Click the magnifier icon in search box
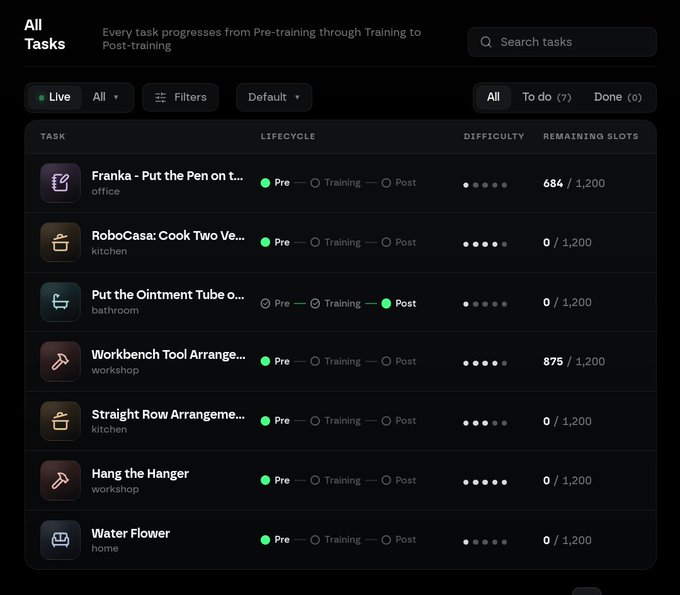Screen dimensions: 680x595 click(486, 42)
